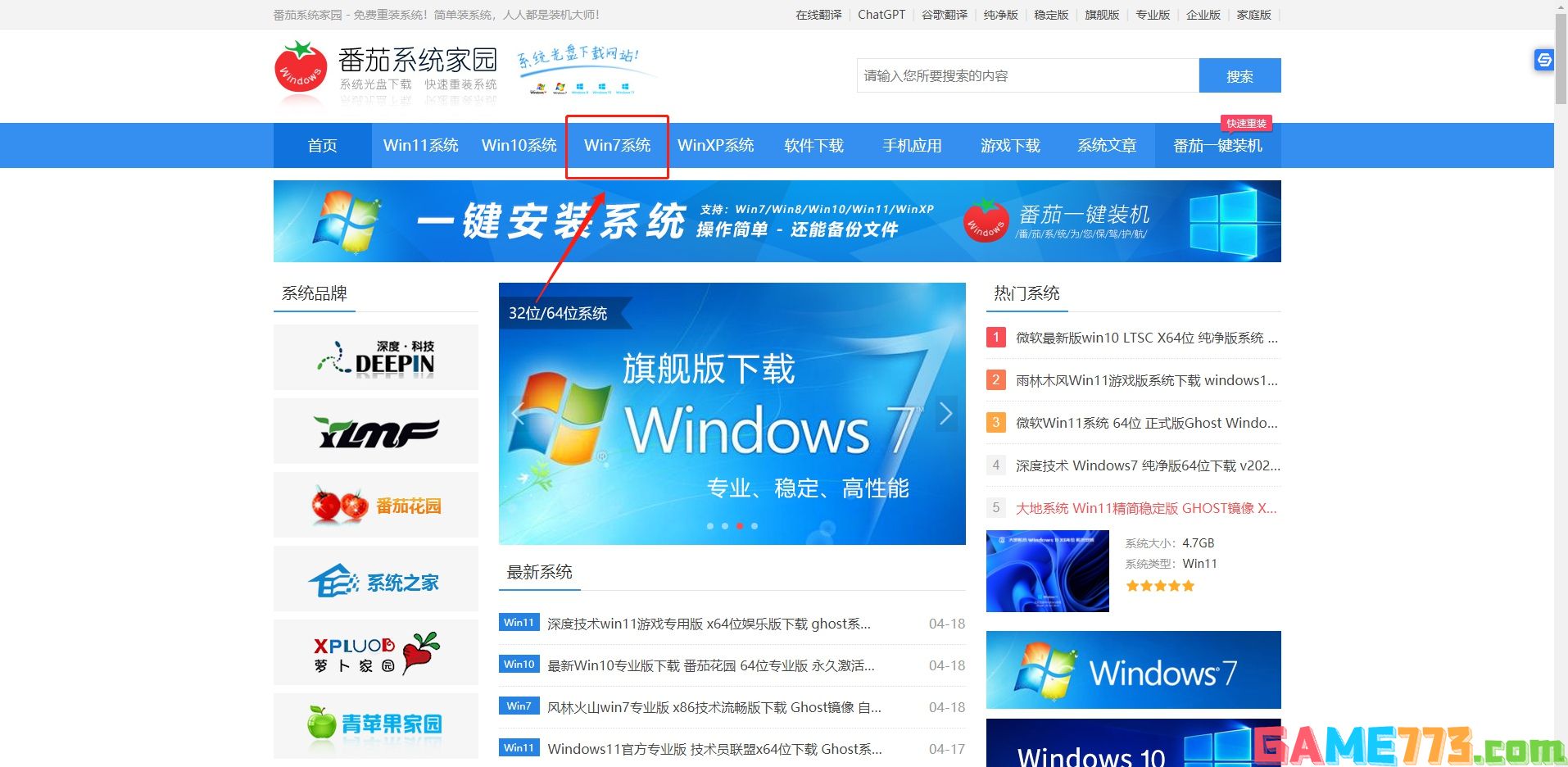1568x767 pixels.
Task: Open the 手机应用 menu
Action: tap(913, 146)
